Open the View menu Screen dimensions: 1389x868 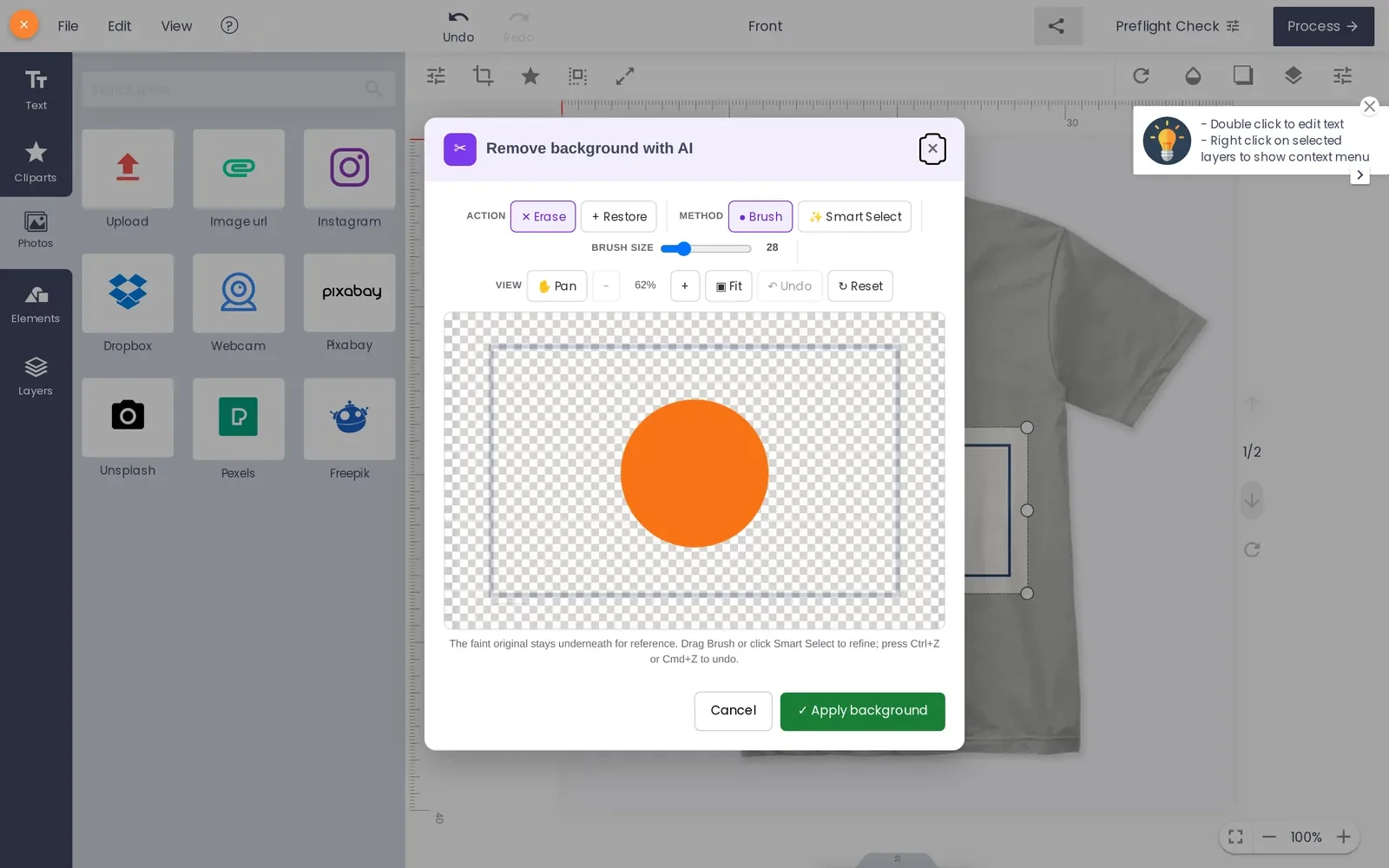(176, 26)
